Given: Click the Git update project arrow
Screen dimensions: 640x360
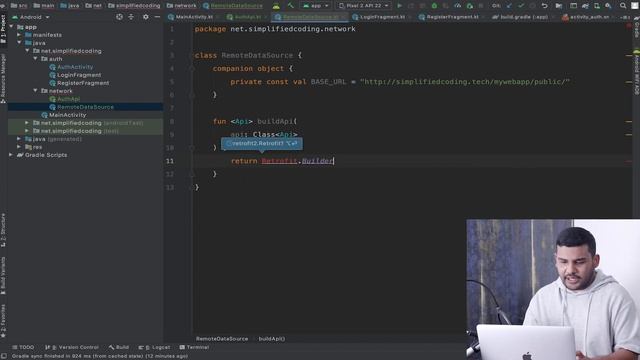Looking at the screenshot, I should click(509, 6).
